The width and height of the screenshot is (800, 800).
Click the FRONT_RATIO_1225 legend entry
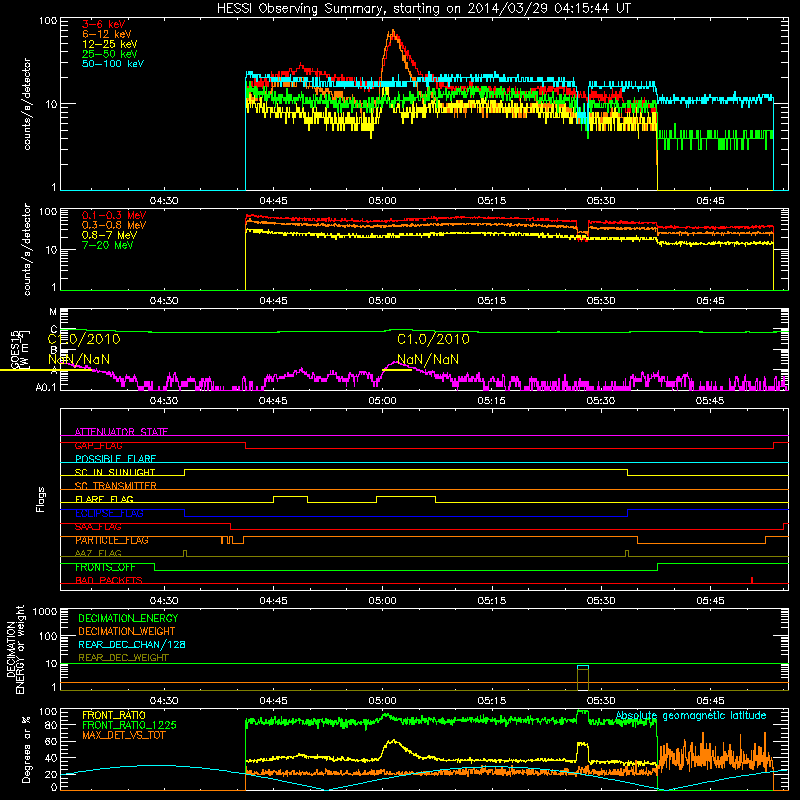(129, 725)
